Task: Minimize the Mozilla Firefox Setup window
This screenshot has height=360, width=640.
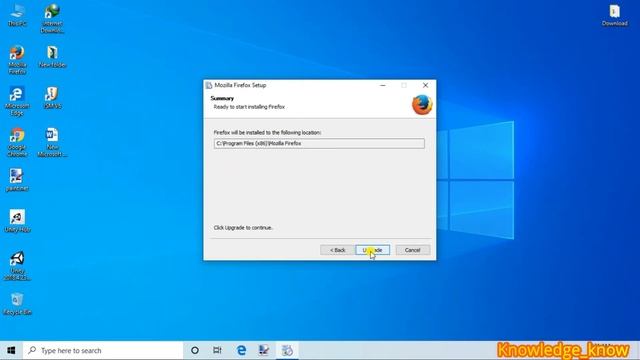Action: [382, 85]
